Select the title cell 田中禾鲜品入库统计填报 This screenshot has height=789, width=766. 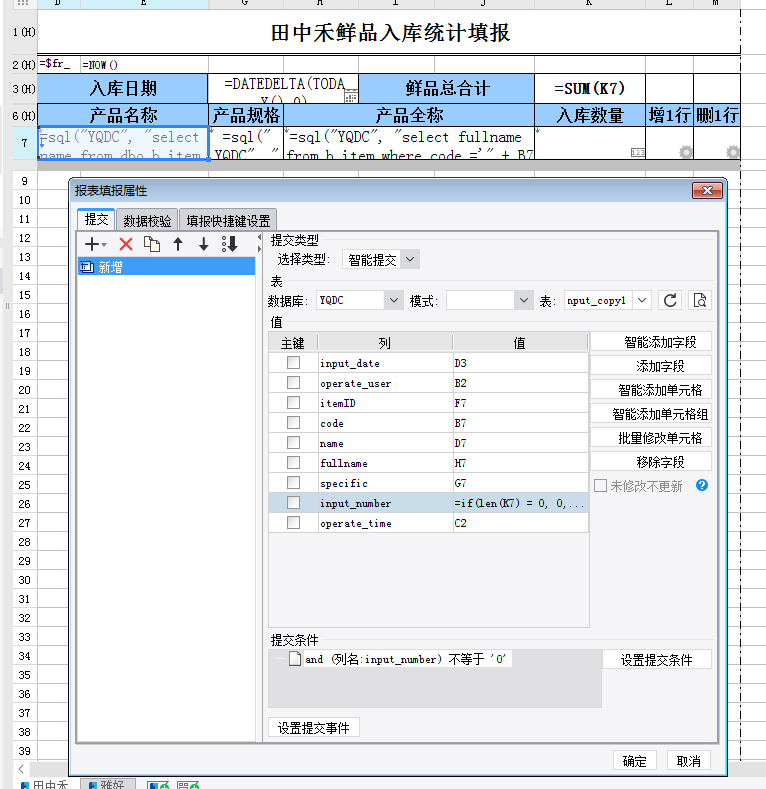(389, 32)
